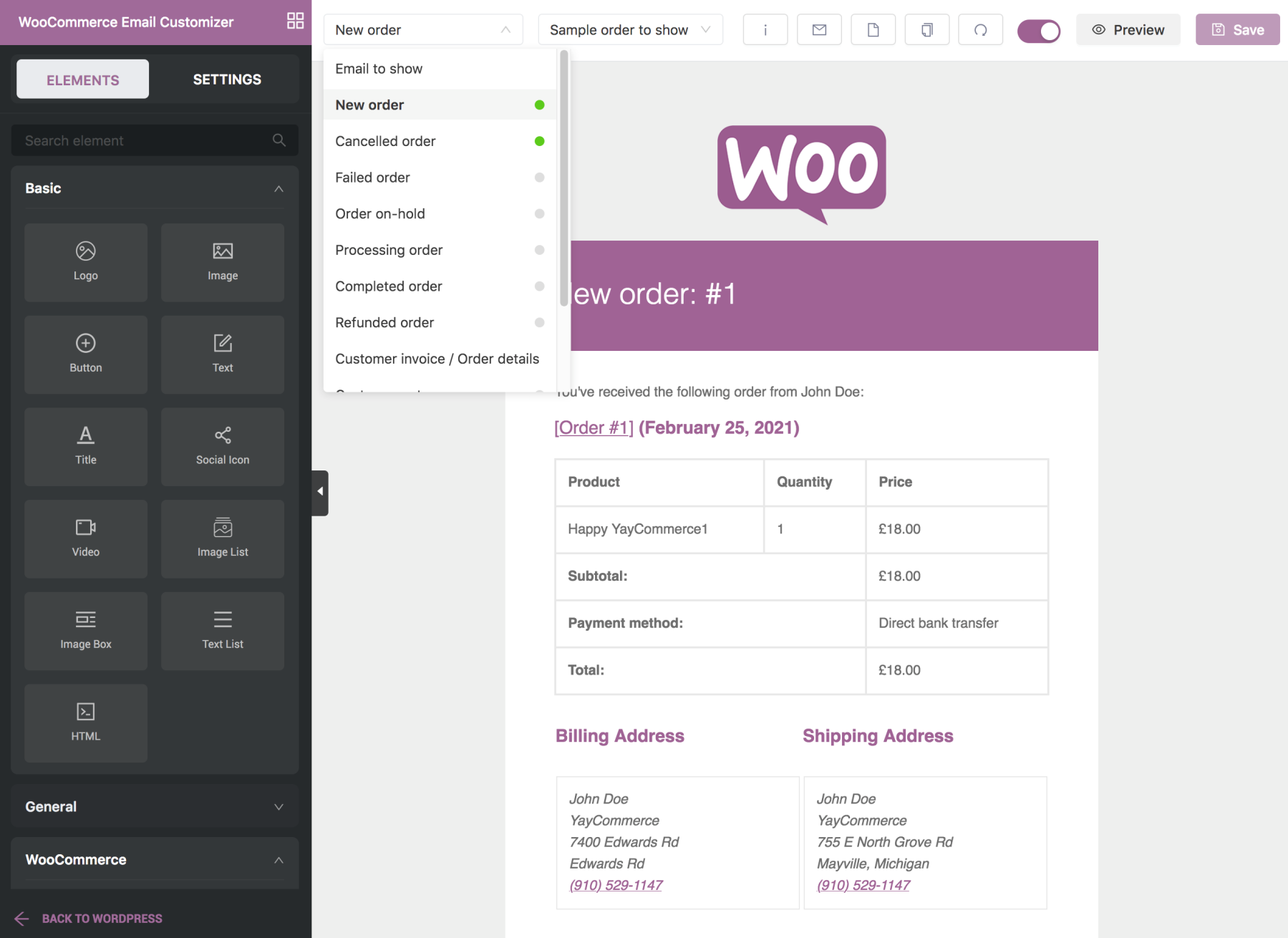This screenshot has width=1288, height=938.
Task: Click the copy template toolbar icon
Action: (926, 29)
